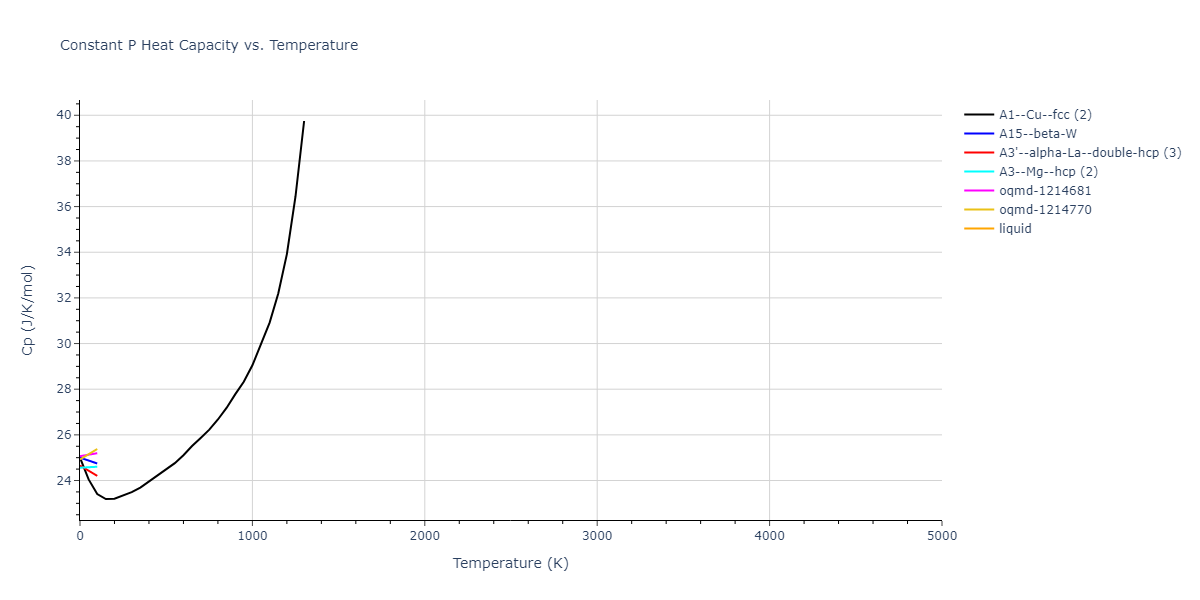Hide the oqmd-1214770 series in legend
The height and width of the screenshot is (600, 1200).
(x=1045, y=210)
